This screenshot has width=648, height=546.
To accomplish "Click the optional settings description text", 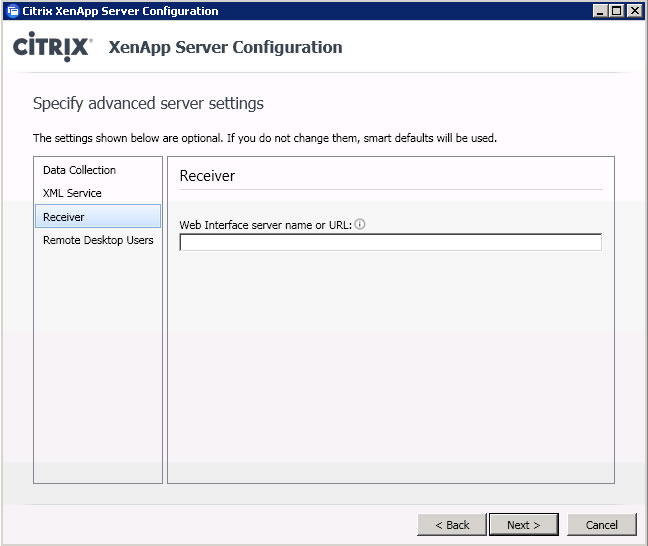I will 265,138.
